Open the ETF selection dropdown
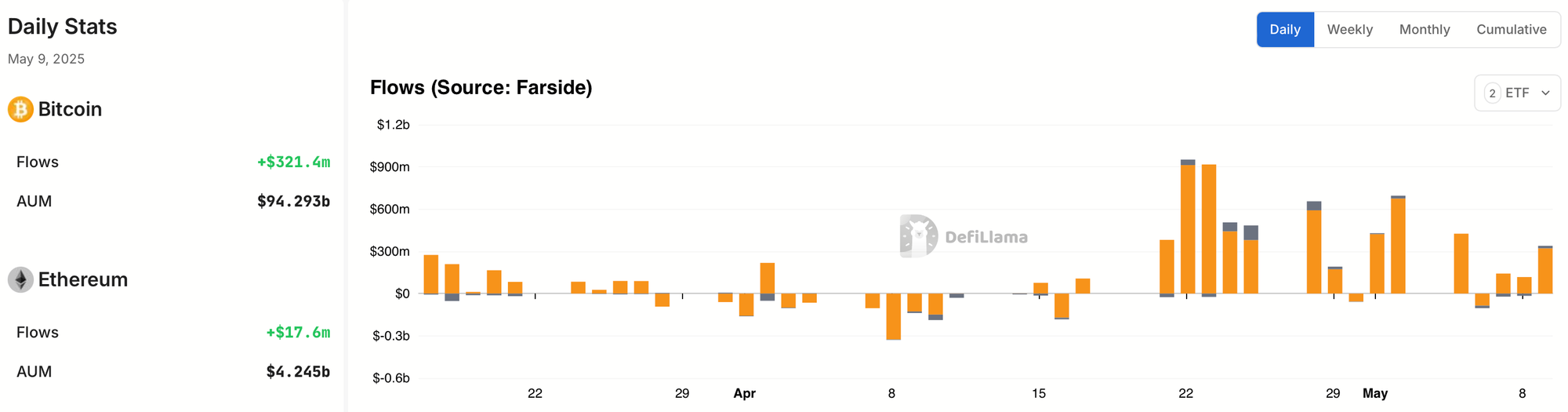 click(x=1517, y=93)
